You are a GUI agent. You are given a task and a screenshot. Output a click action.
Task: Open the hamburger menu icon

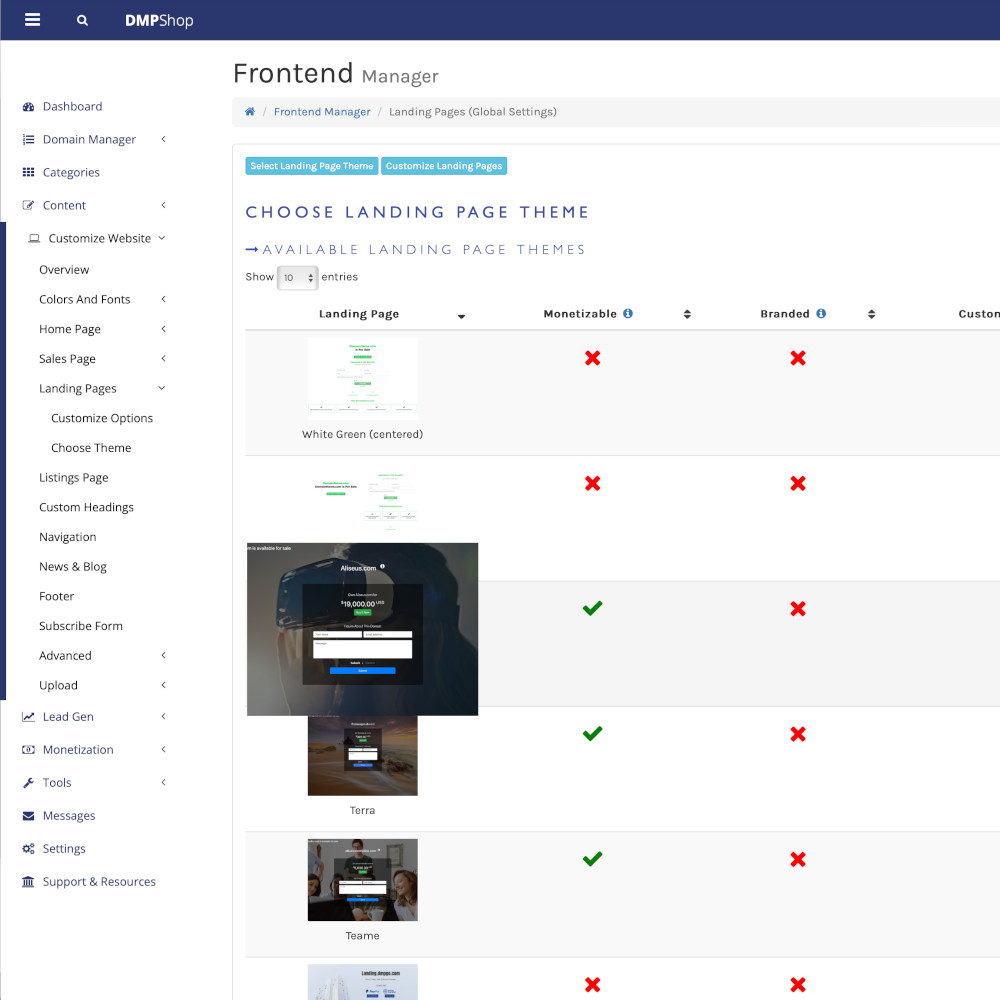tap(33, 19)
